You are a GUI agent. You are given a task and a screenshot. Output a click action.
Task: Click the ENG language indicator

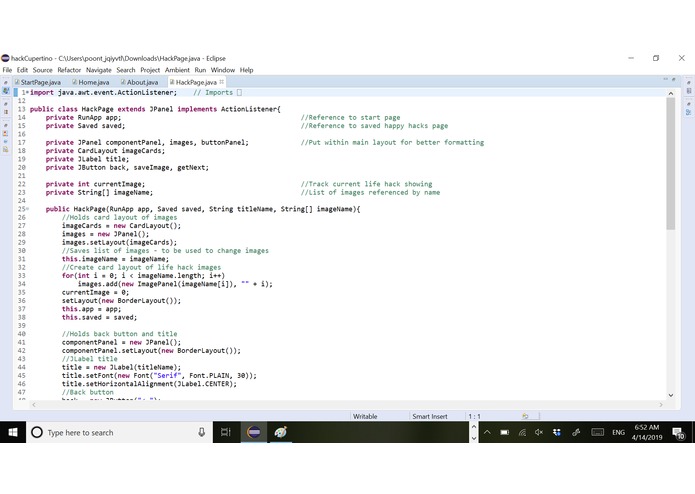(618, 432)
